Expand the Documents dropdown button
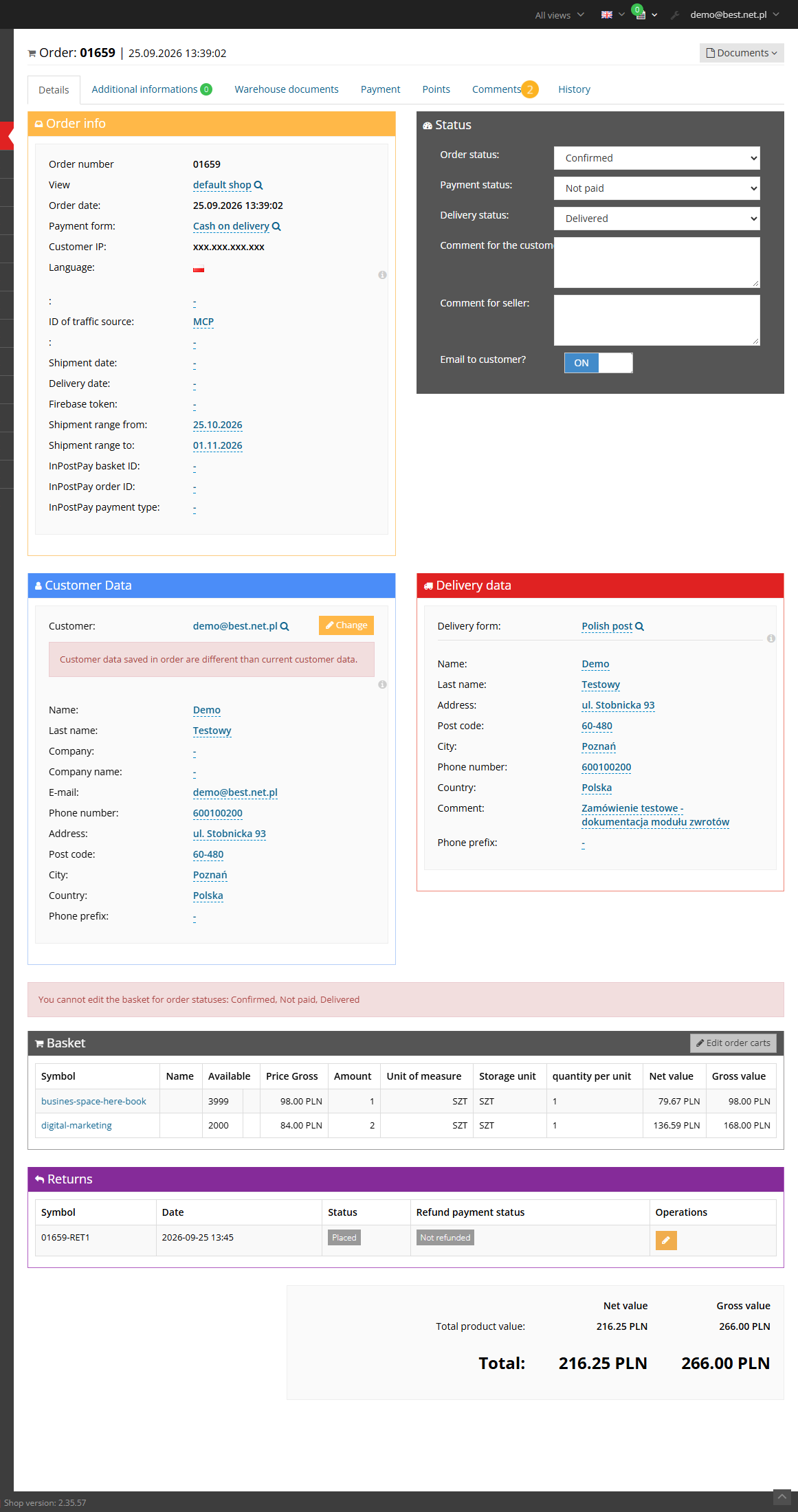This screenshot has width=798, height=1512. [x=742, y=53]
